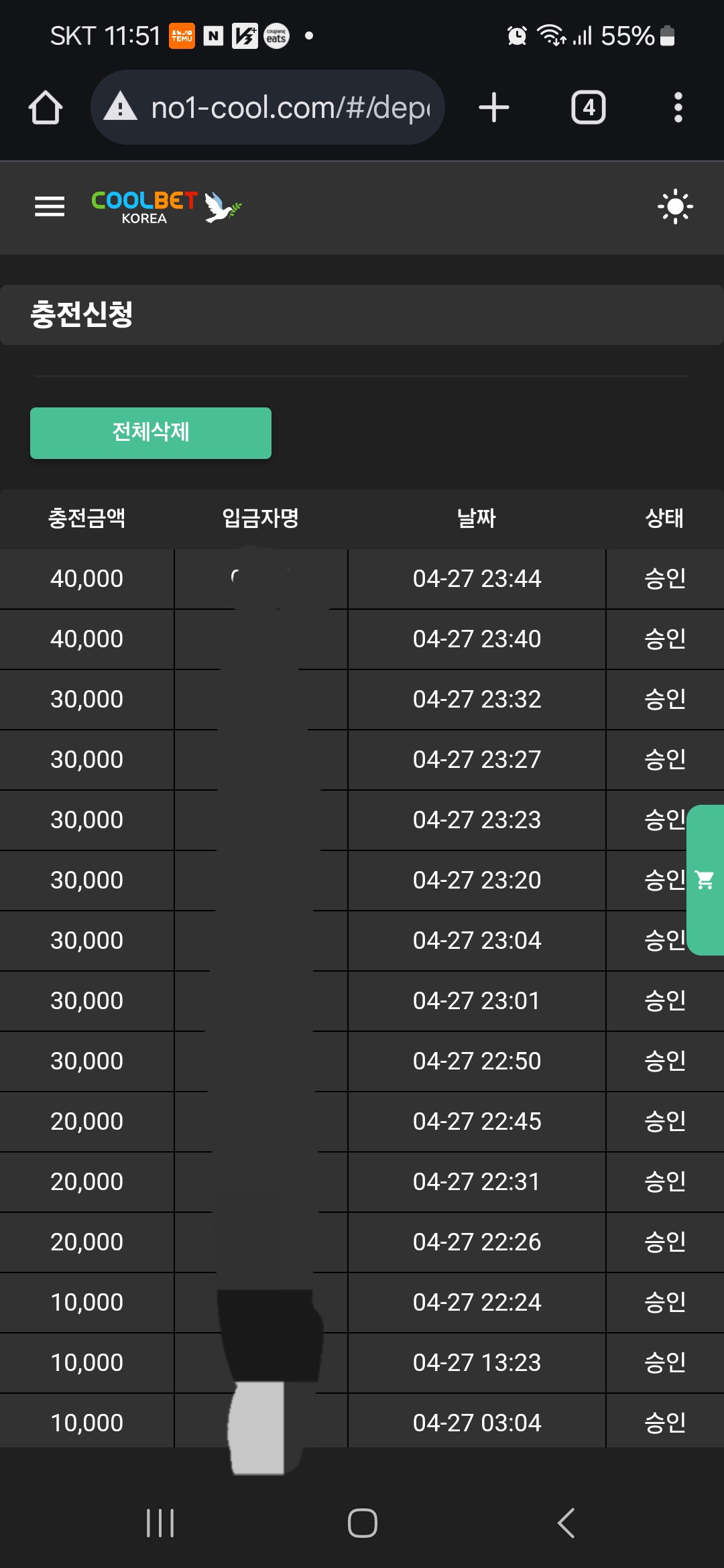Screen dimensions: 724x1568
Task: Go to the browser home page
Action: (46, 108)
